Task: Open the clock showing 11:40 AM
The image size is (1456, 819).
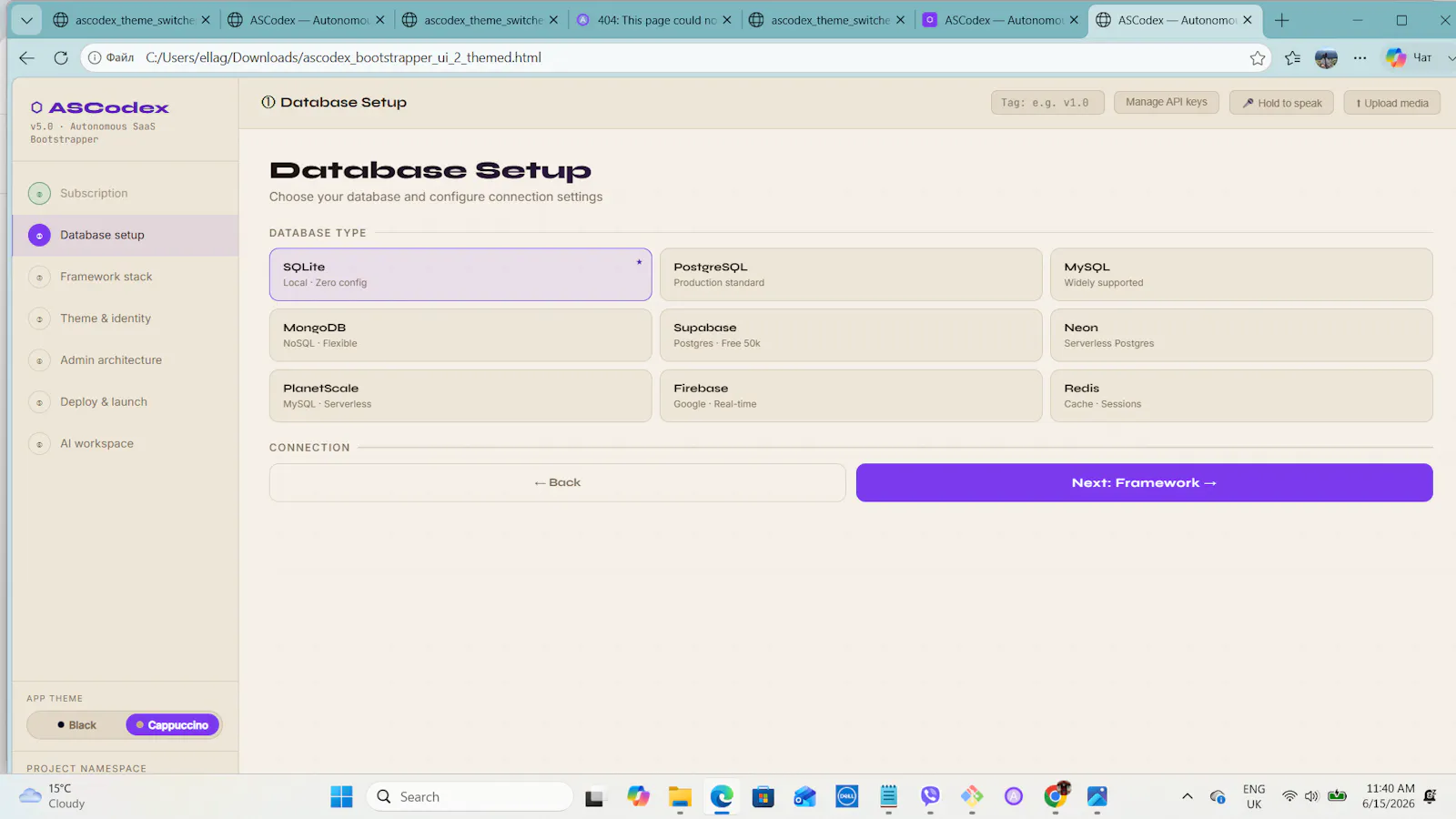Action: (1389, 796)
